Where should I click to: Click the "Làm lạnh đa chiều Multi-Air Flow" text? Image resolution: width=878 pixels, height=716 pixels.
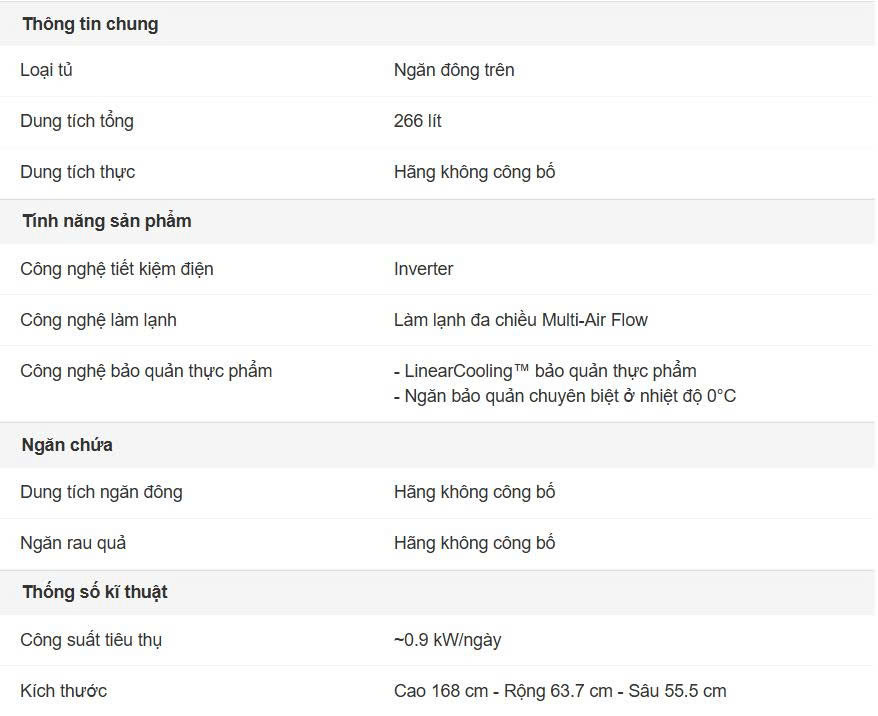521,320
